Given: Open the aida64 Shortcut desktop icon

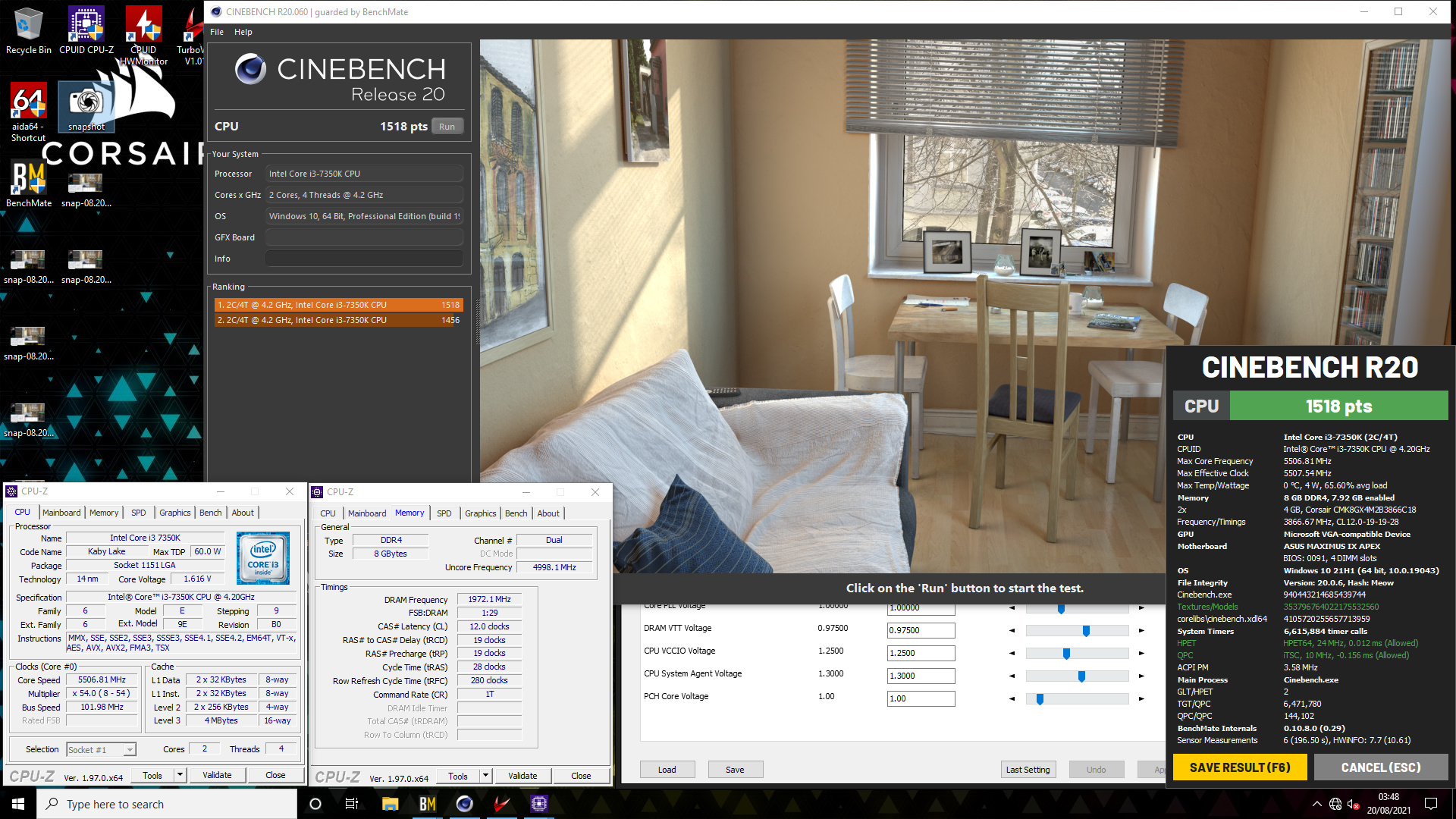Looking at the screenshot, I should click(28, 112).
